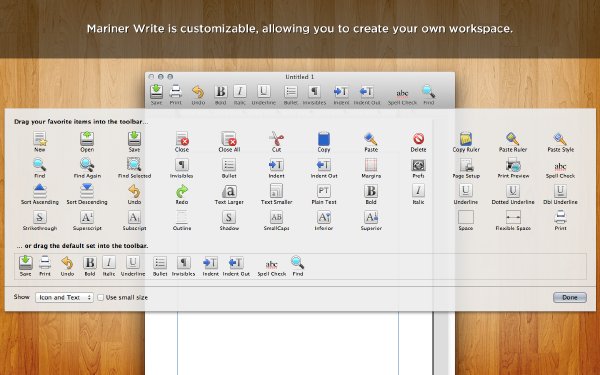This screenshot has height=375, width=600.
Task: Choose the Outline text icon
Action: pos(182,217)
